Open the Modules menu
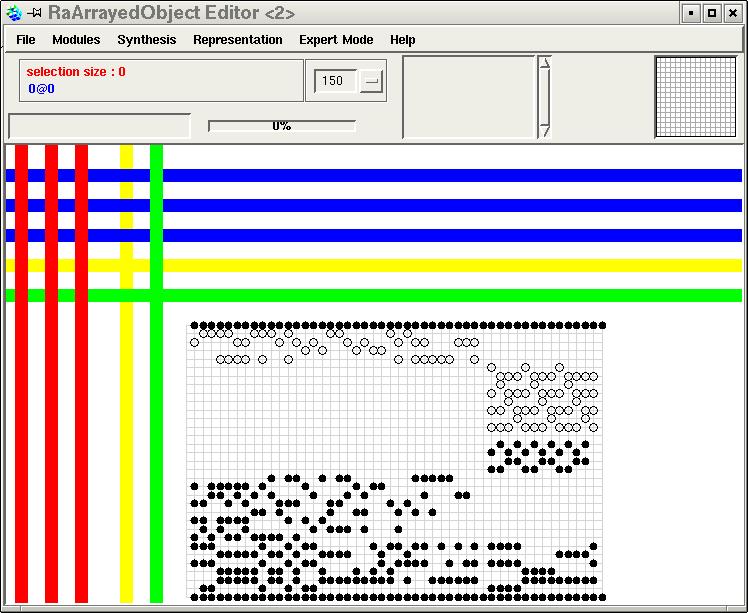Viewport: 748px width, 613px height. pos(76,40)
